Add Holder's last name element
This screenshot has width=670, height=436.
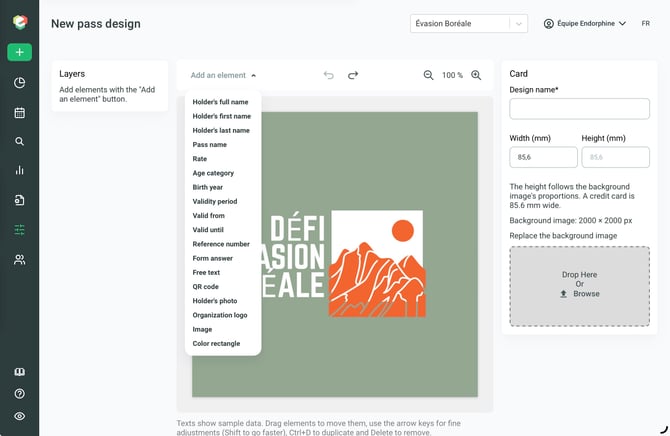(x=221, y=130)
